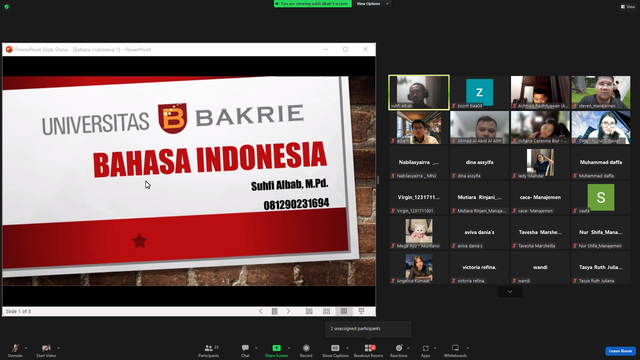
Task: Click the green Share Screen icon
Action: [276, 348]
